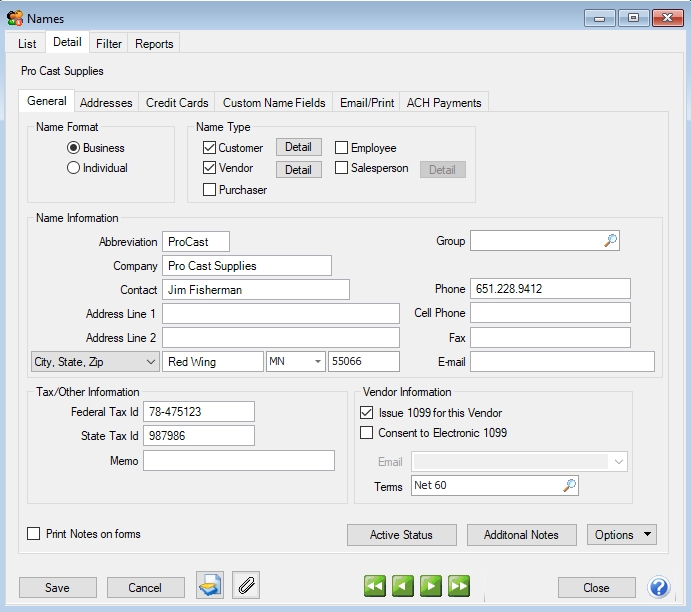Click the paperclip attachment icon
The width and height of the screenshot is (691, 612).
click(245, 586)
